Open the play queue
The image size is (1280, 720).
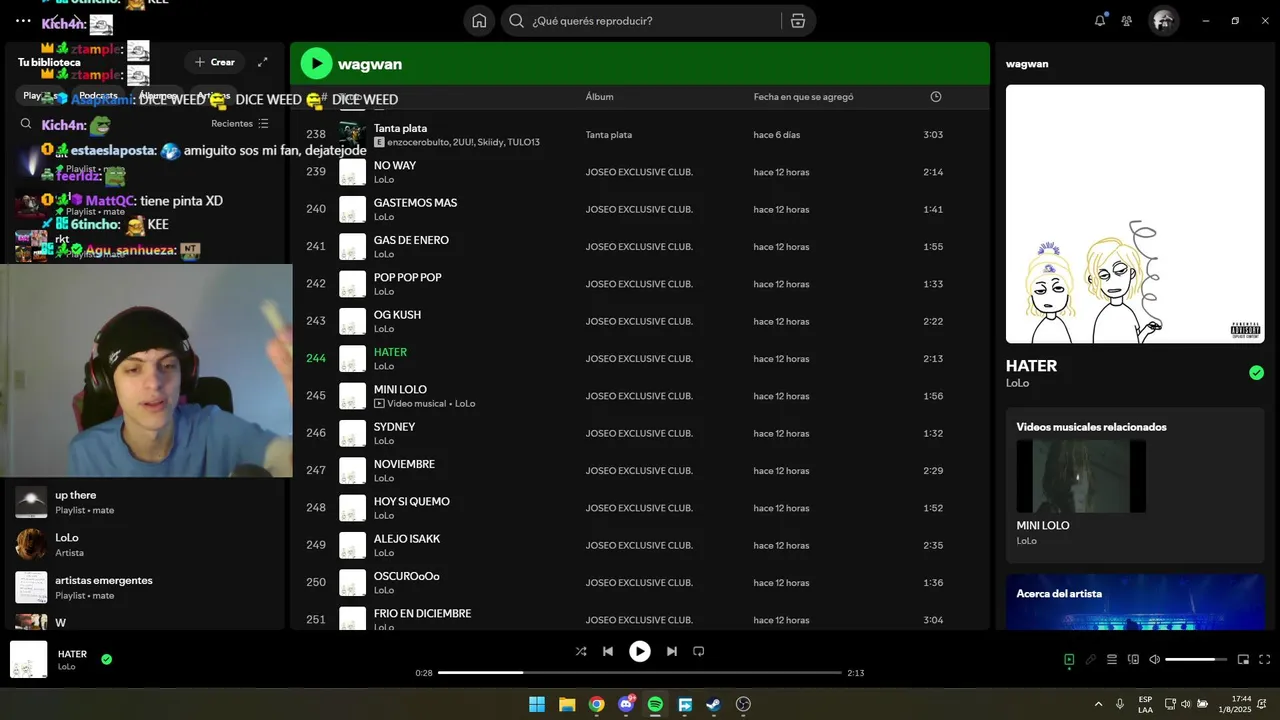coord(1112,659)
